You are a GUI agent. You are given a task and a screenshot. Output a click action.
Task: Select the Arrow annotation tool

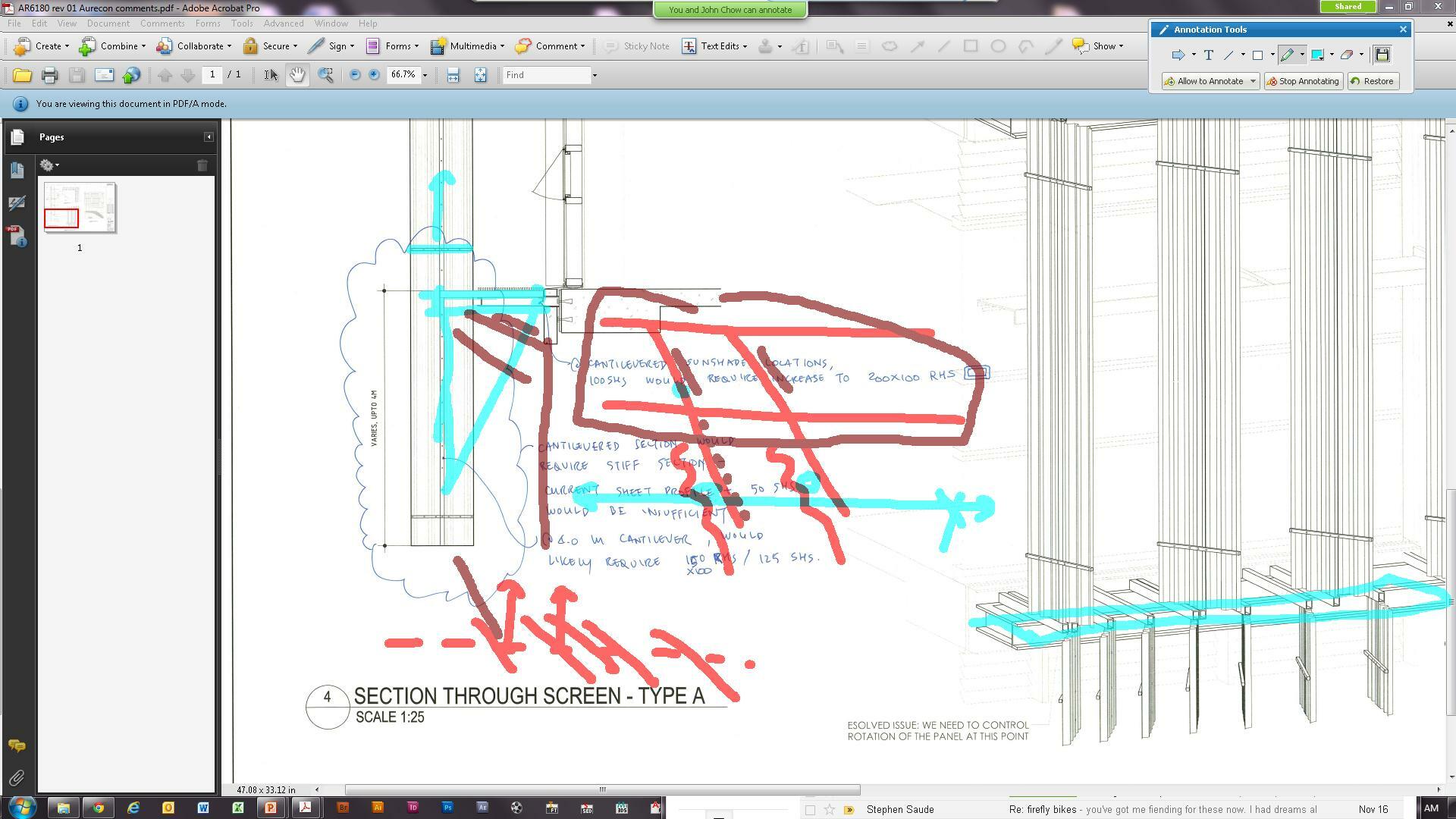click(1178, 55)
